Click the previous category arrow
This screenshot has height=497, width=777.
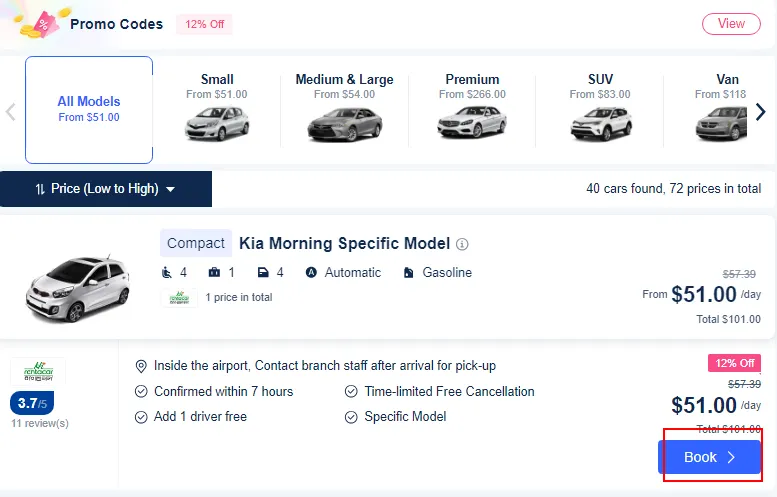[x=10, y=112]
